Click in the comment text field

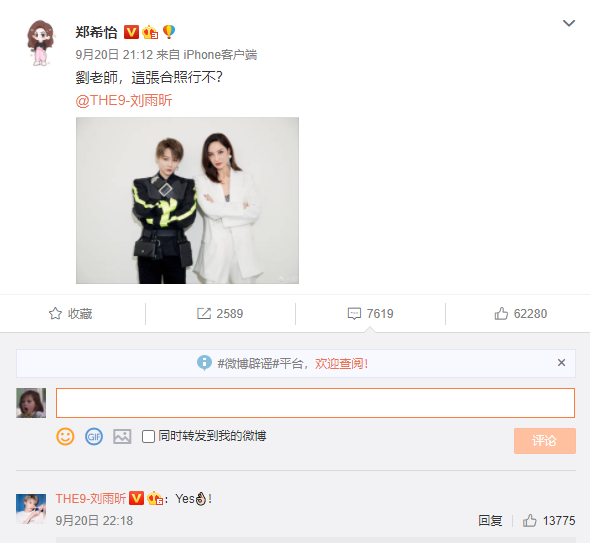tap(315, 403)
